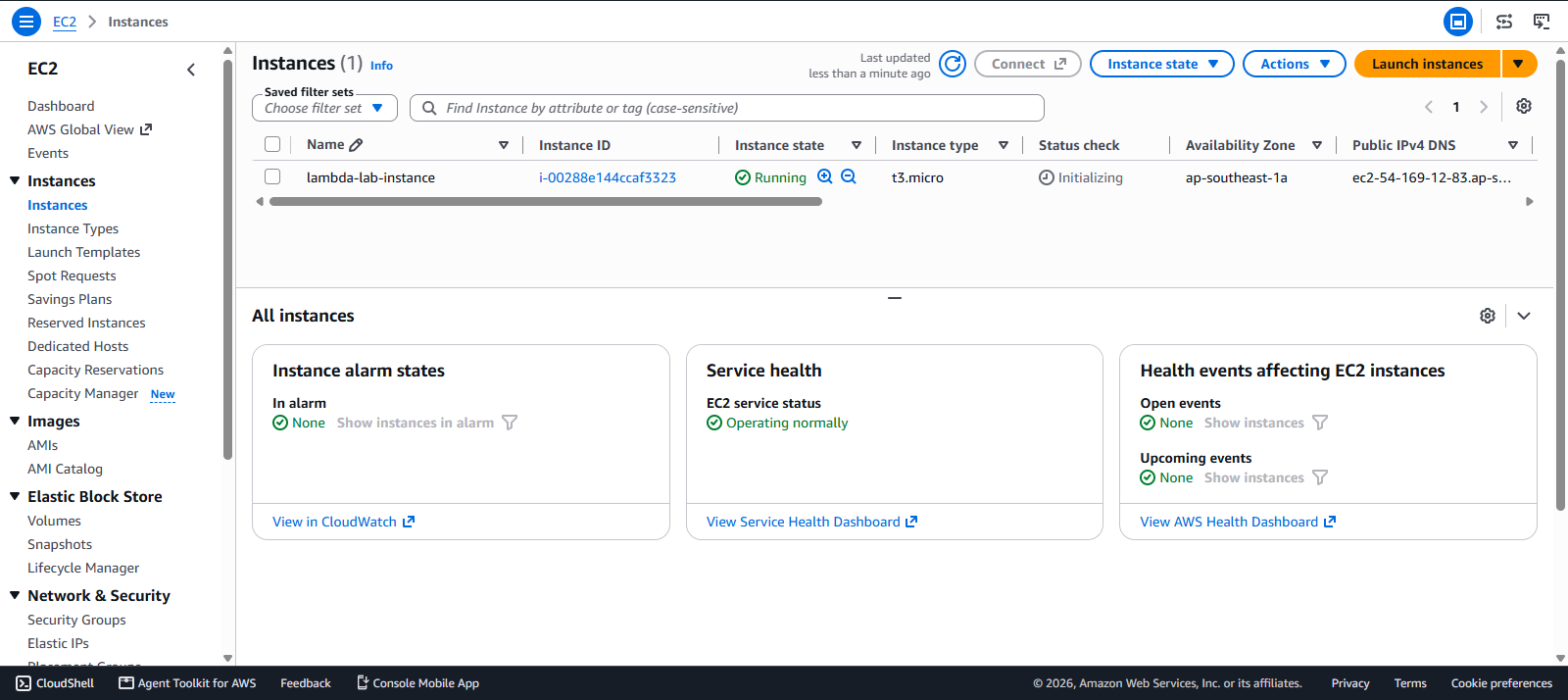Select the lambda-lab-instance row checkbox

[x=272, y=176]
